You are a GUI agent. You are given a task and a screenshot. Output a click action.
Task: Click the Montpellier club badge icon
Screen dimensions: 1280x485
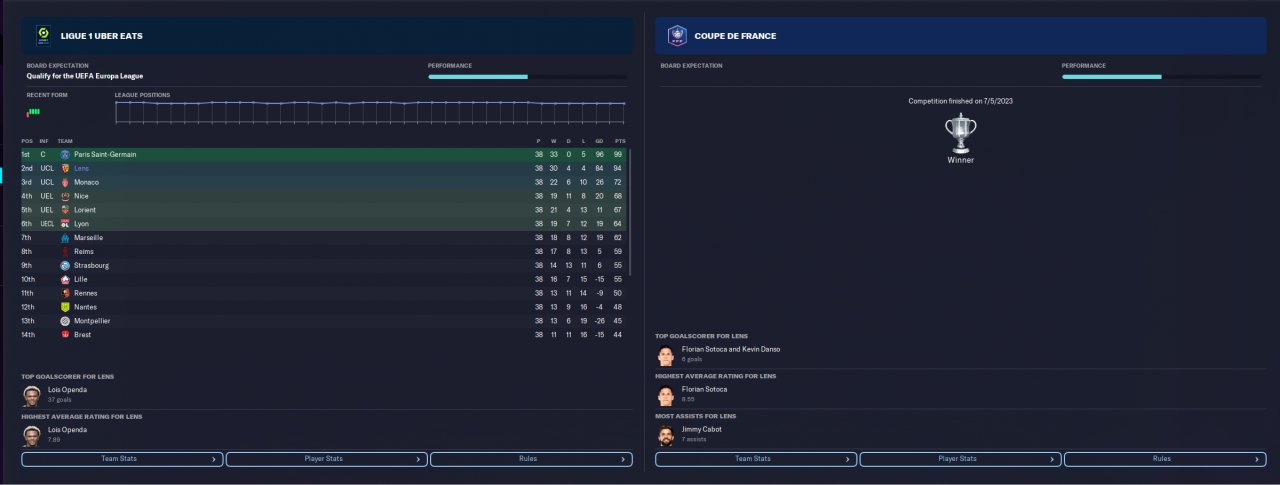click(x=65, y=321)
